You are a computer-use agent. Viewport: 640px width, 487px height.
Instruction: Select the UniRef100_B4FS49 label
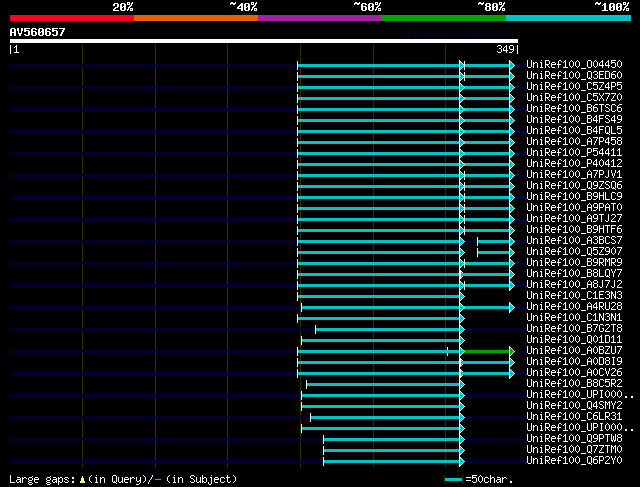tap(574, 120)
